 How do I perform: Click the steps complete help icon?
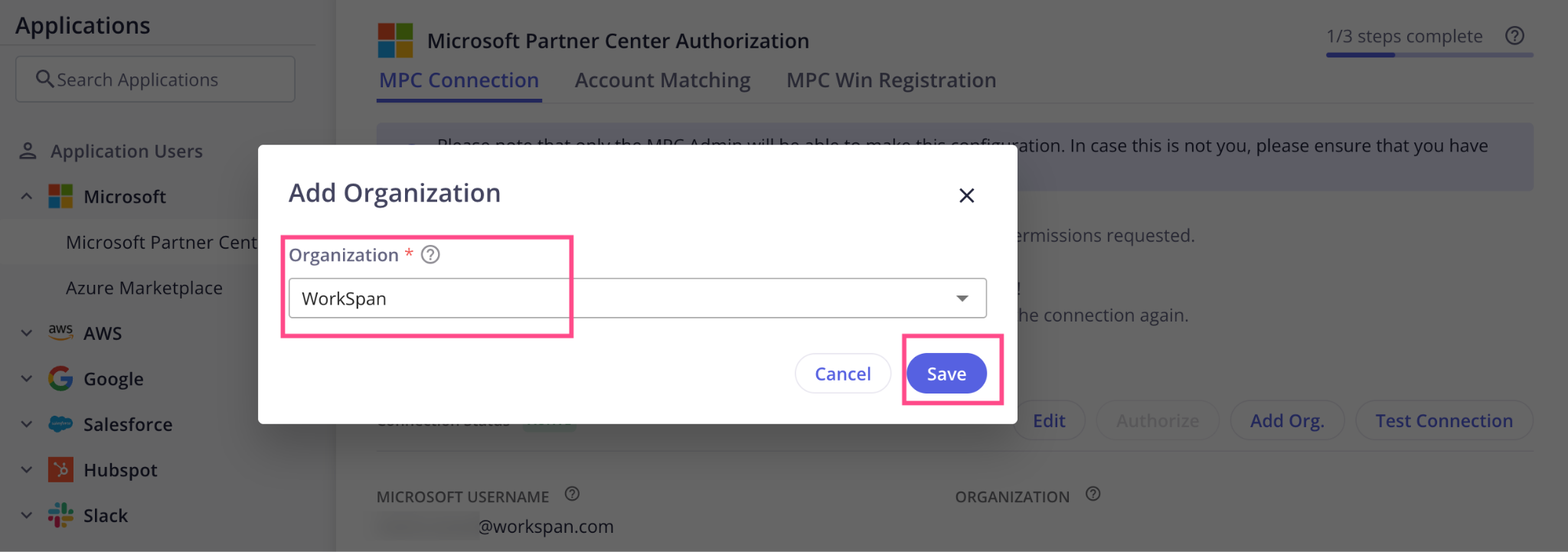[x=1514, y=36]
